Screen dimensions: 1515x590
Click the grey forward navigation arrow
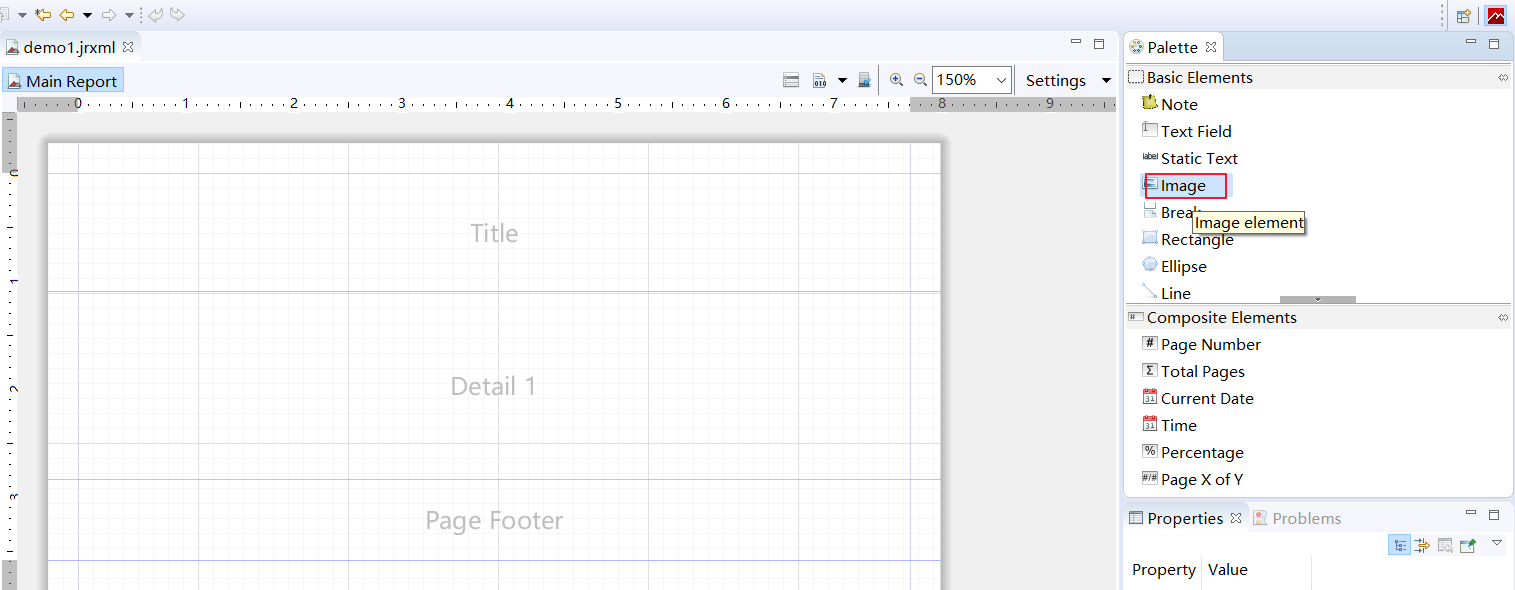[109, 14]
